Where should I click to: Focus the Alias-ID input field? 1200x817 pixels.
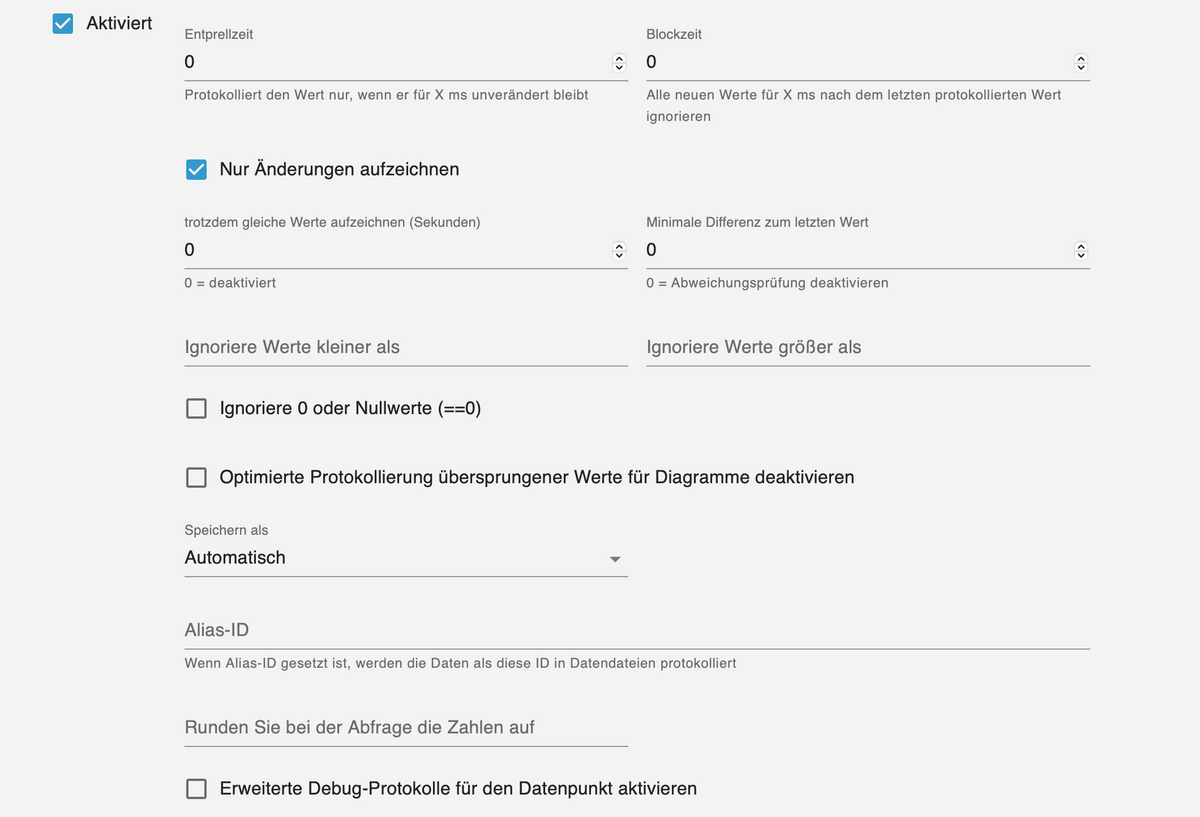point(636,630)
